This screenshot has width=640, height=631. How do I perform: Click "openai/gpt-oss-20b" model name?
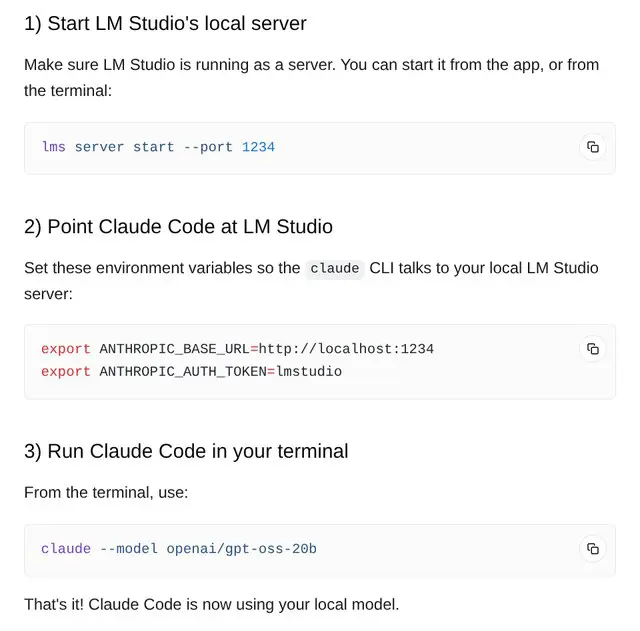tap(241, 549)
